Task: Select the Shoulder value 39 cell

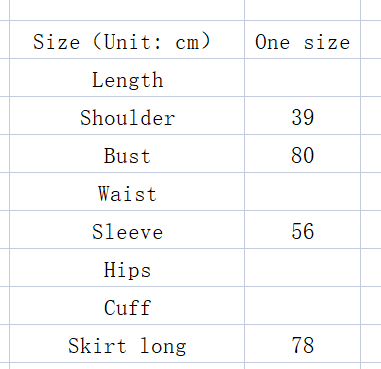Action: click(302, 116)
